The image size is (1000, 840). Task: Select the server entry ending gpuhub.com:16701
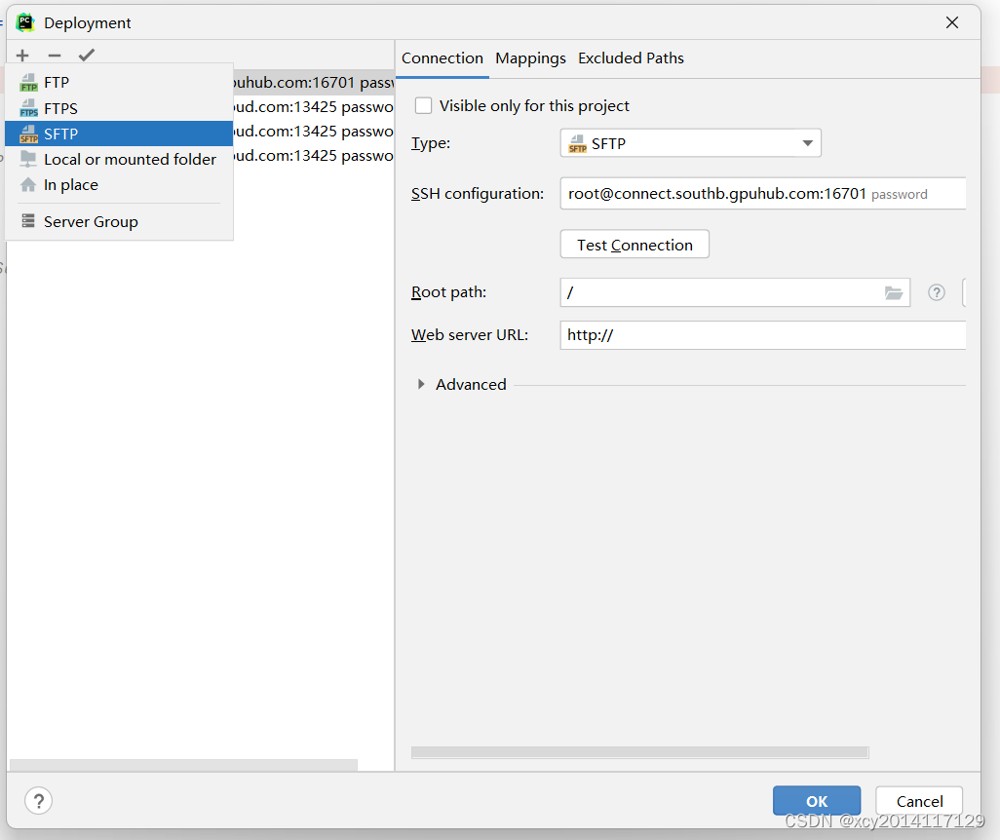(313, 82)
